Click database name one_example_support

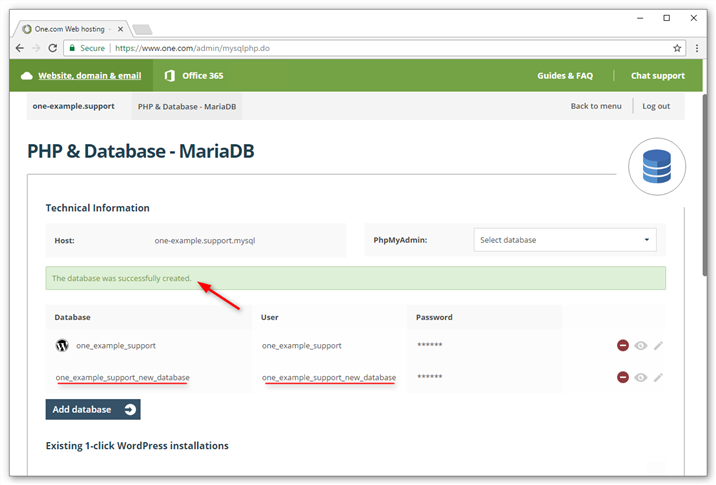point(116,346)
